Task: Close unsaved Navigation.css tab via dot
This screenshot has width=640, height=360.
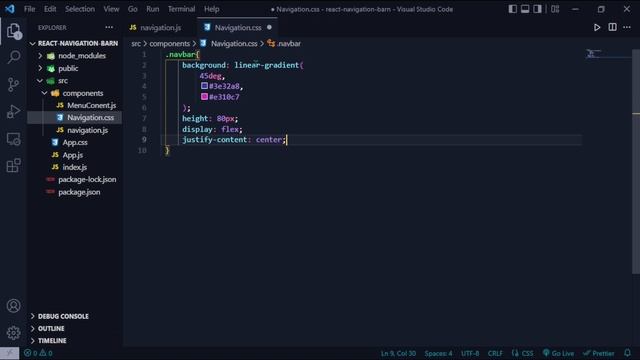Action: 269,27
